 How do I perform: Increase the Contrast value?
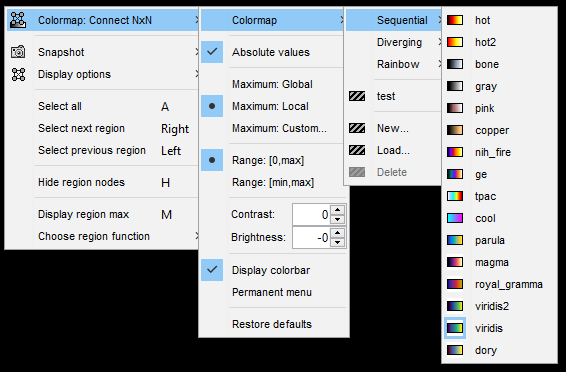click(x=338, y=210)
